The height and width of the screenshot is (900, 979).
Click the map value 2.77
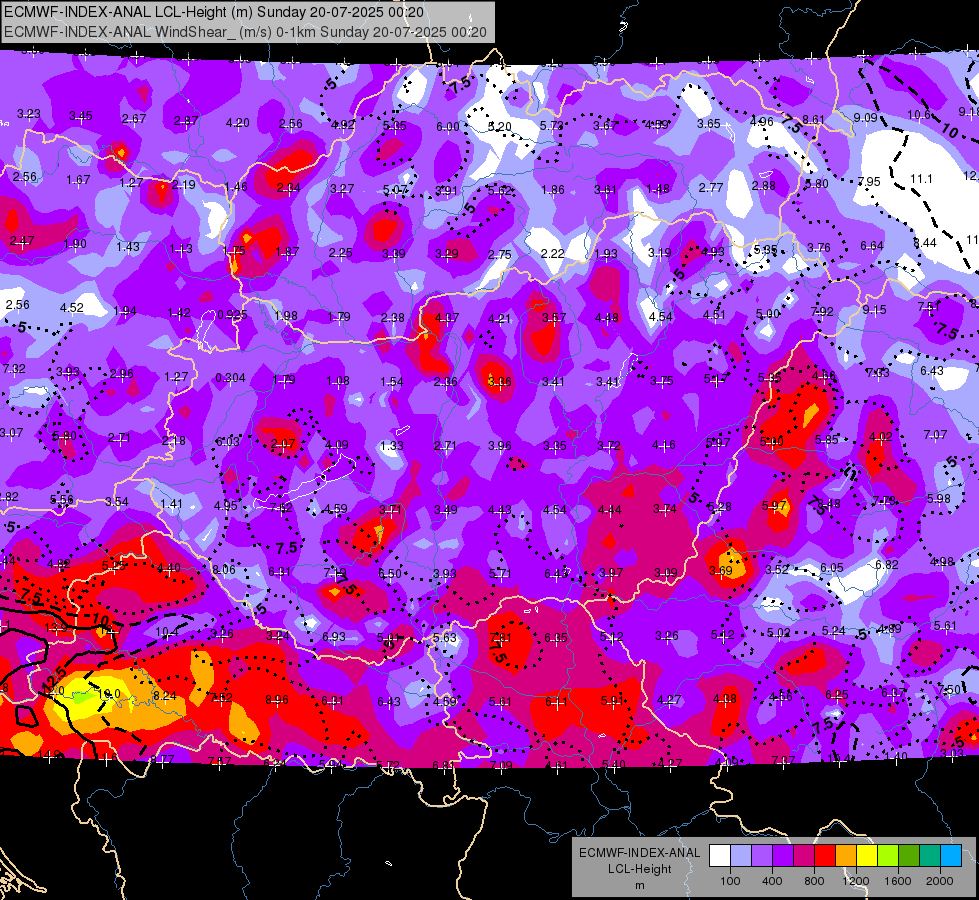tap(711, 187)
